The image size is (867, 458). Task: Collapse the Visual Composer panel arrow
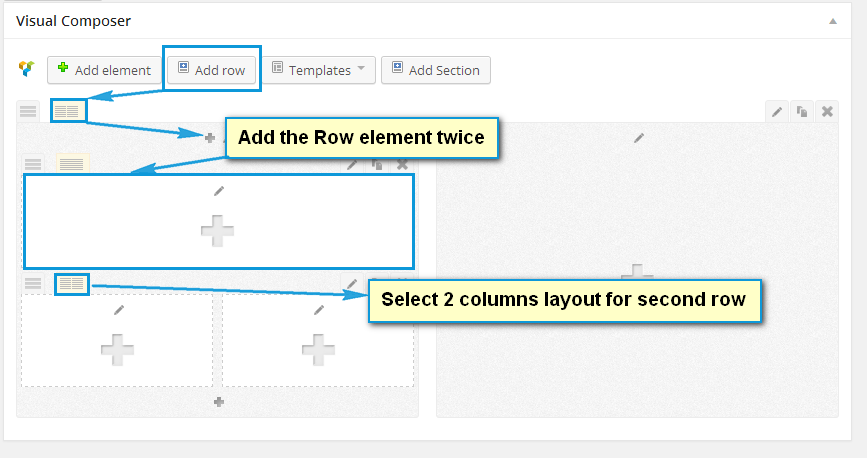point(833,21)
